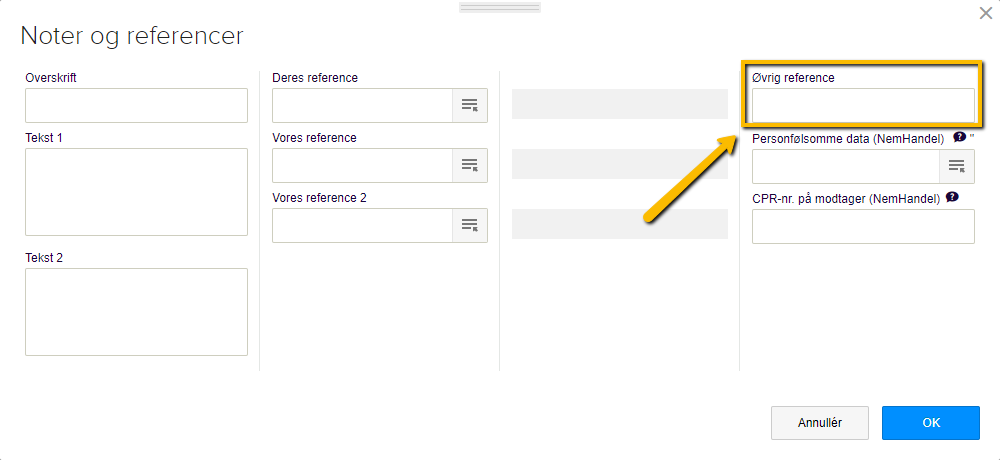The image size is (1000, 460).
Task: Focus the Vores reference 2 field
Action: click(x=362, y=225)
